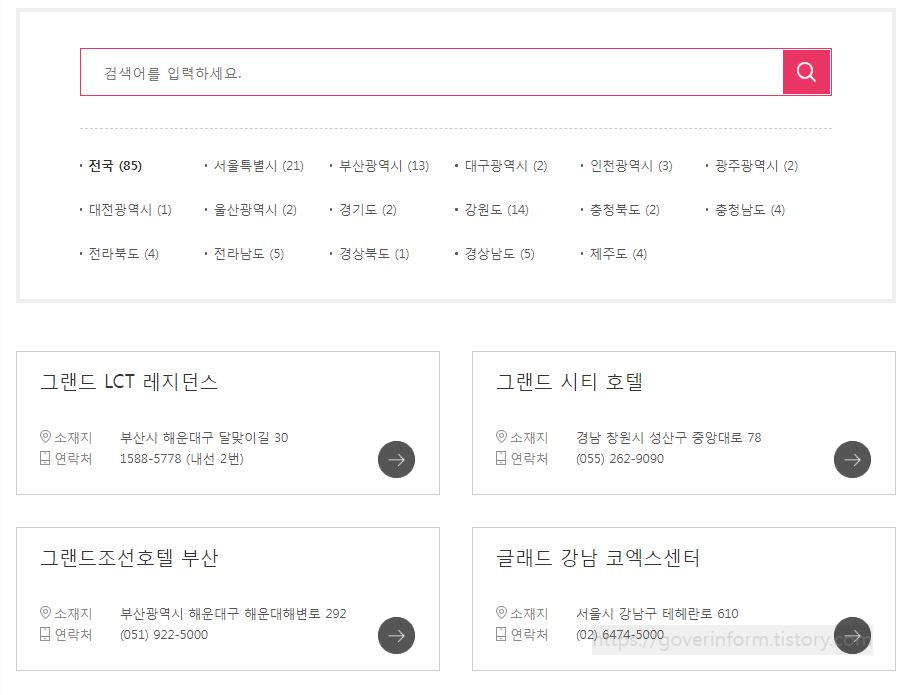This screenshot has width=913, height=695.
Task: Filter by 강원도 (14)
Action: [496, 210]
